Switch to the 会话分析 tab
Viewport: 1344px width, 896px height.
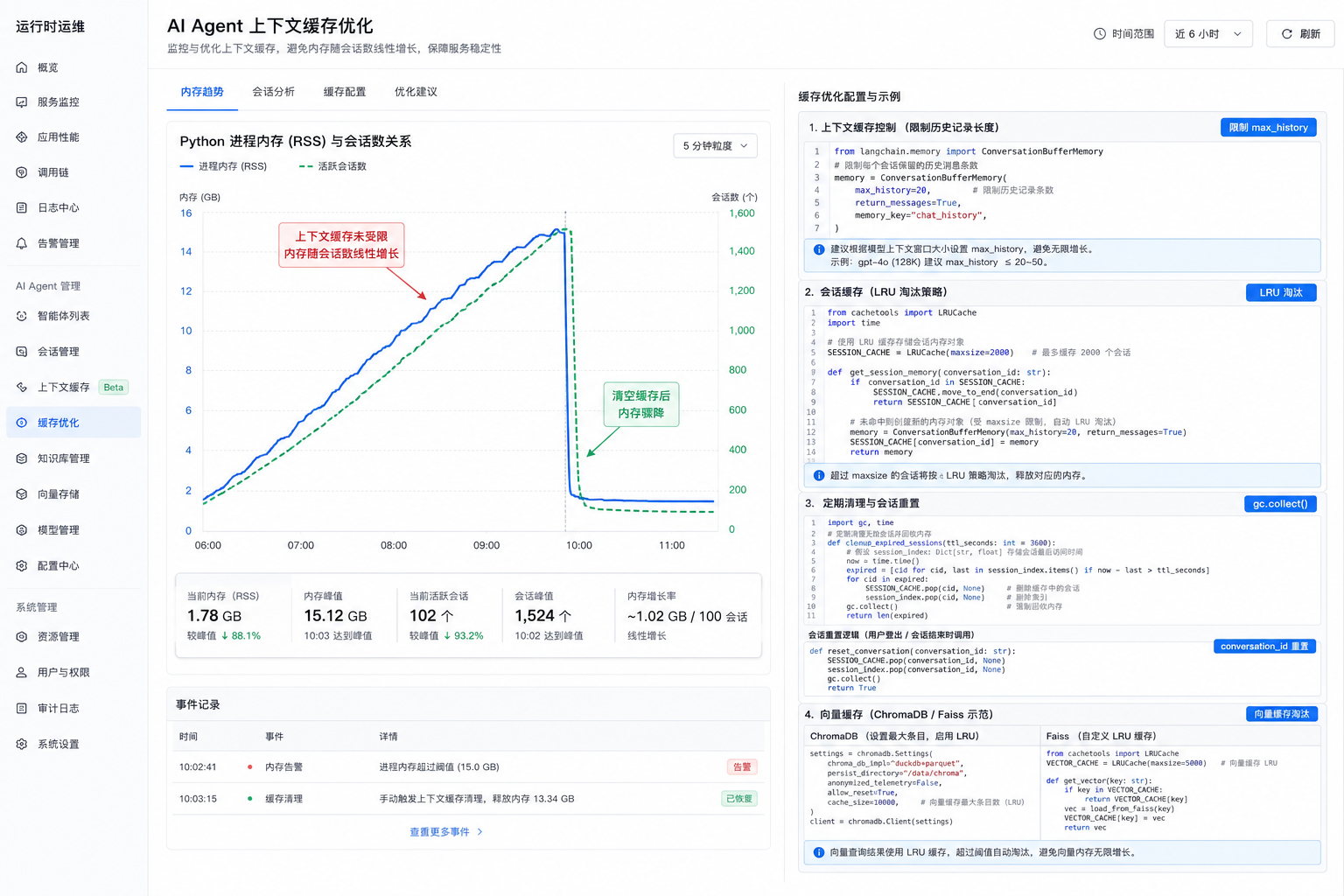(274, 92)
